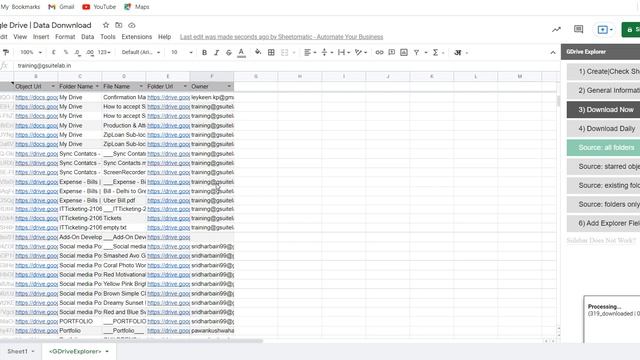Viewport: 640px width, 360px height.
Task: Open the Extensions menu
Action: pos(137,37)
